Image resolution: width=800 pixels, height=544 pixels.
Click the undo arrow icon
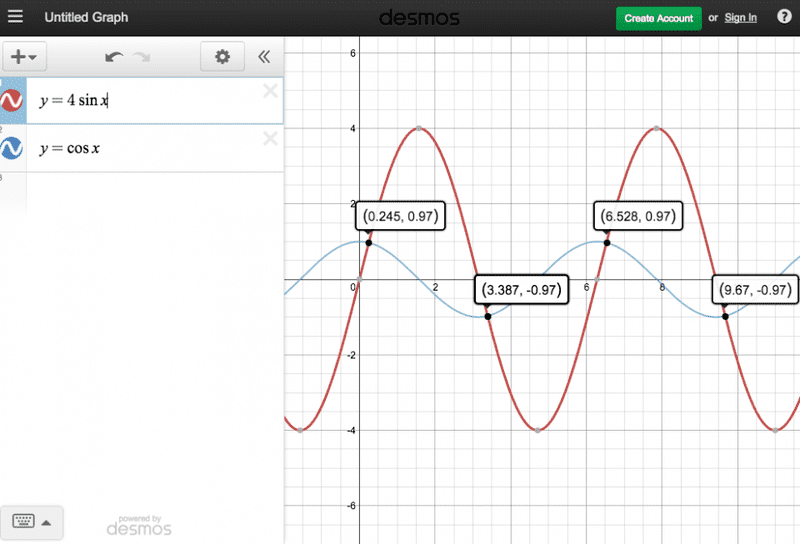point(114,57)
